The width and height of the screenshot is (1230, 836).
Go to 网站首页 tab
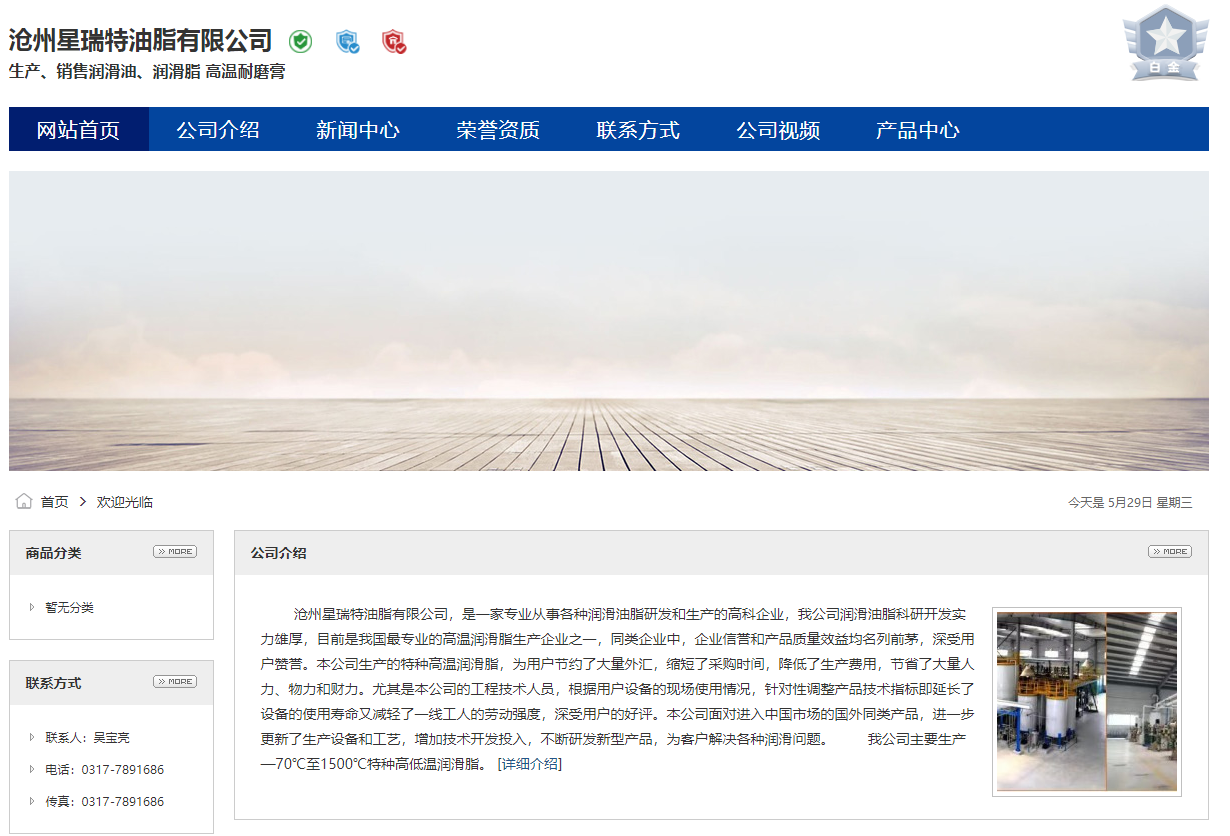coord(78,130)
